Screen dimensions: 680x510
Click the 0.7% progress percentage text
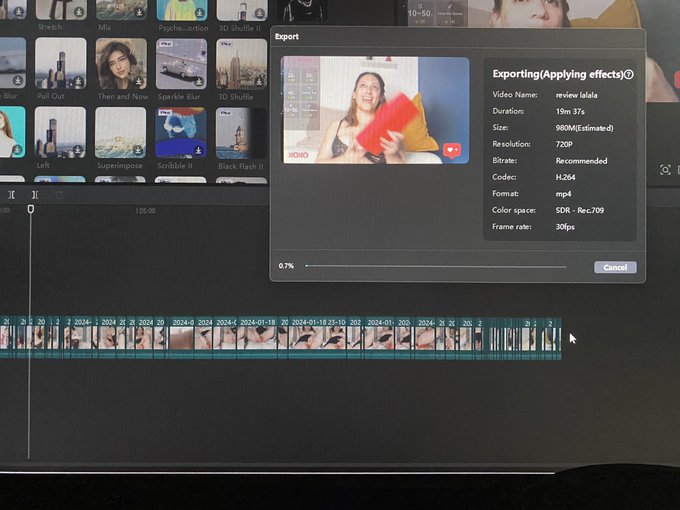coord(286,265)
